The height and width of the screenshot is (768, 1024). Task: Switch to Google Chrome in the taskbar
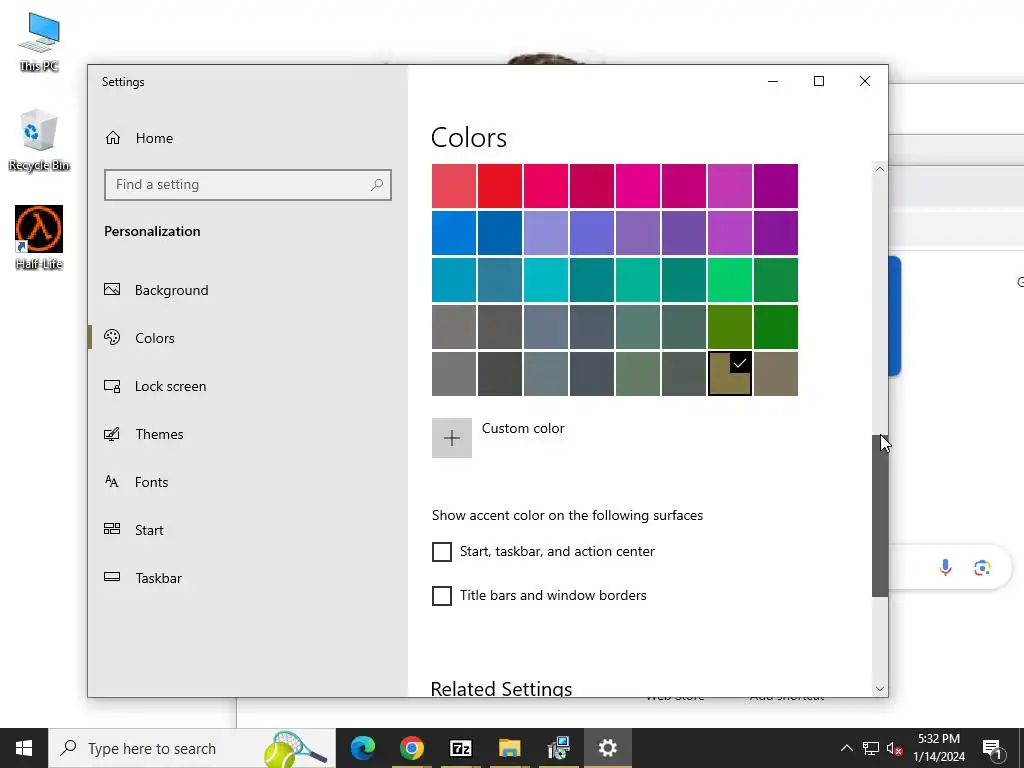(411, 748)
